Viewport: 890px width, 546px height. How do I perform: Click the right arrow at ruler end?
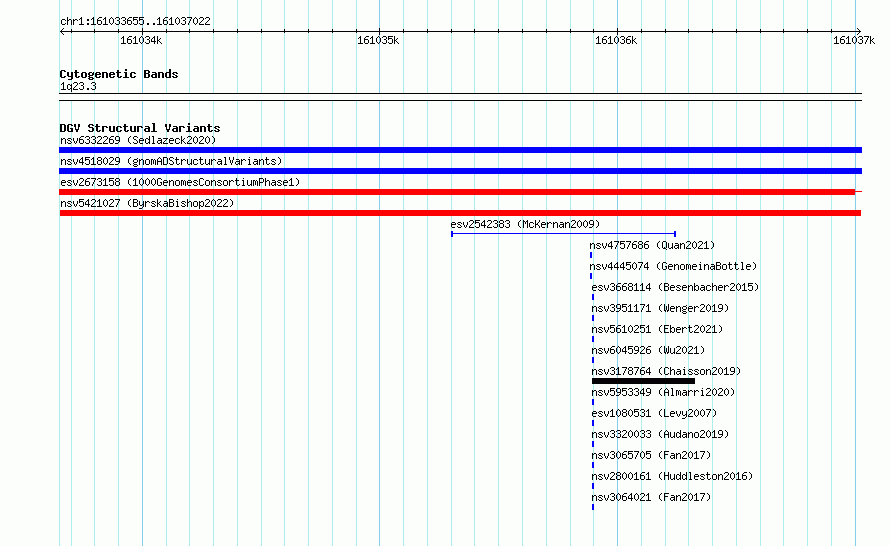[858, 31]
